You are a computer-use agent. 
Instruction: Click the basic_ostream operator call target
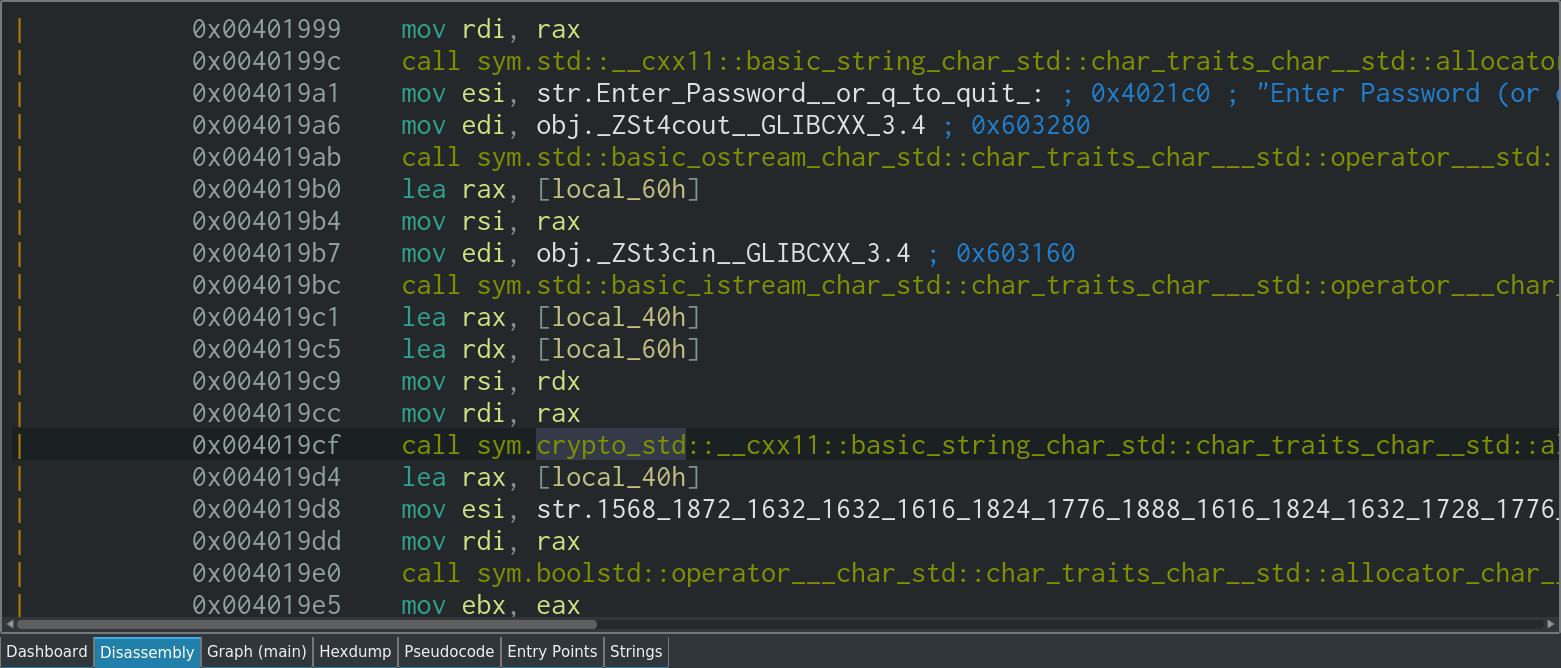tap(1018, 158)
